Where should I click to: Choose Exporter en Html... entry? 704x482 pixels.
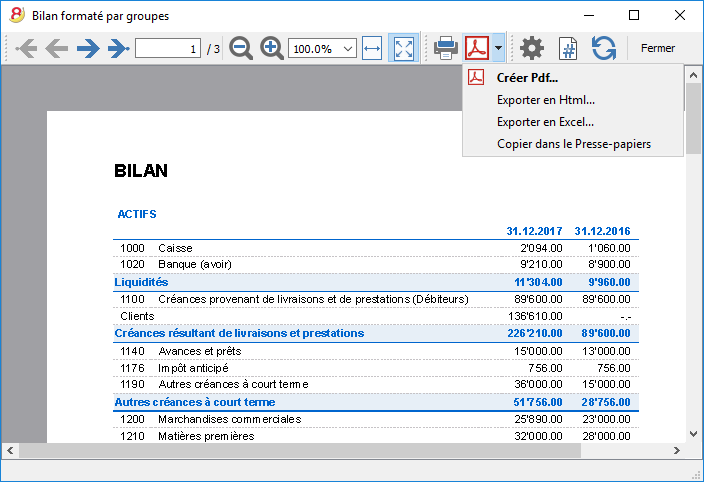pos(573,100)
